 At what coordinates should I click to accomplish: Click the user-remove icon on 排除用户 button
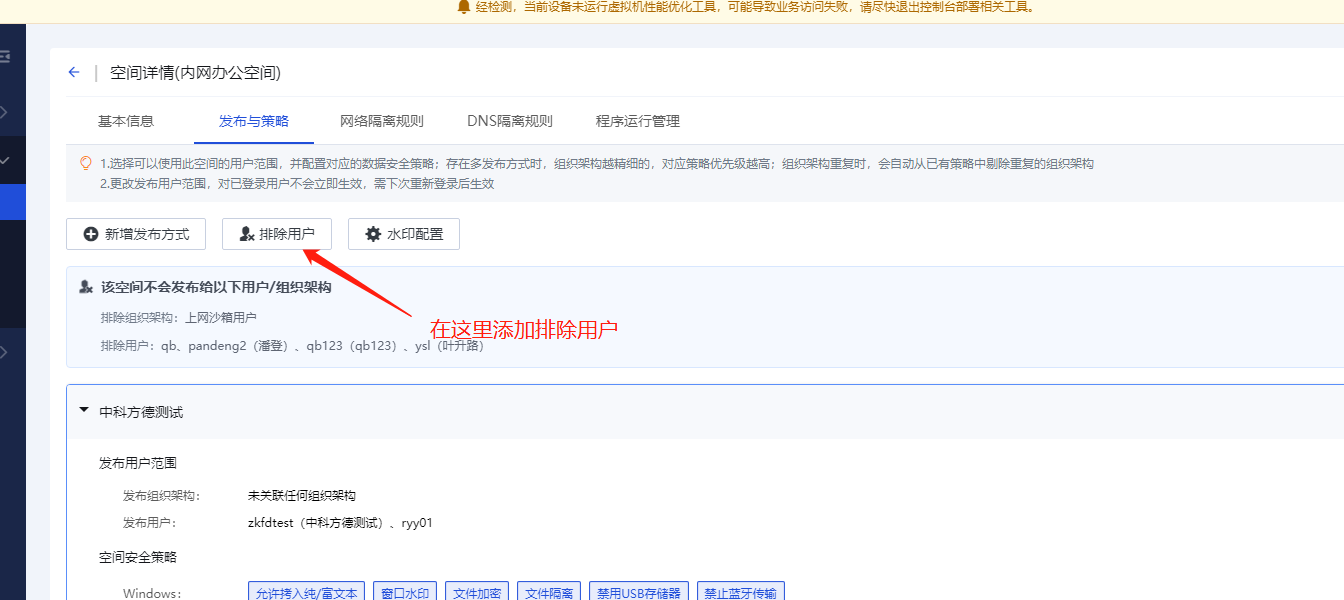[247, 234]
